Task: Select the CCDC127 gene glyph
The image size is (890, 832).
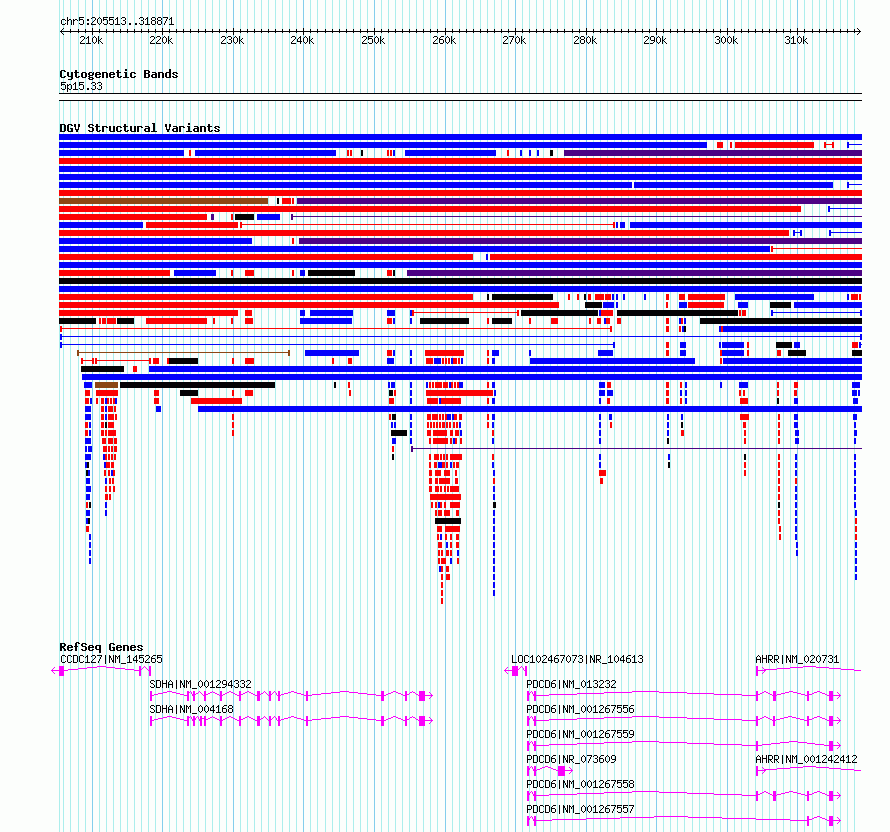Action: point(101,671)
